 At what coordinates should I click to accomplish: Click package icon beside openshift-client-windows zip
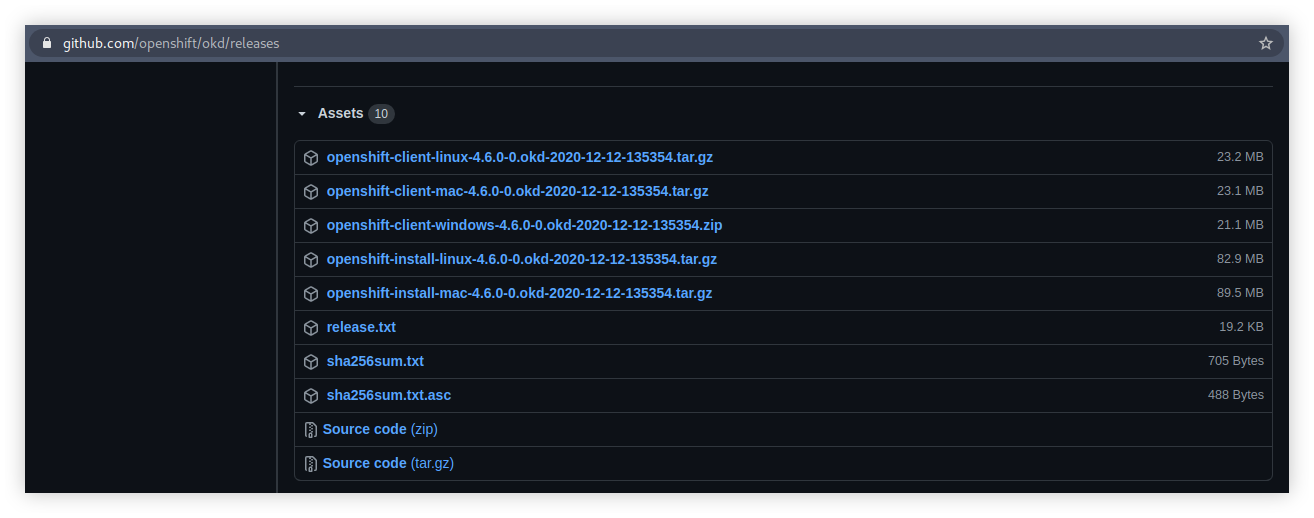pyautogui.click(x=311, y=226)
